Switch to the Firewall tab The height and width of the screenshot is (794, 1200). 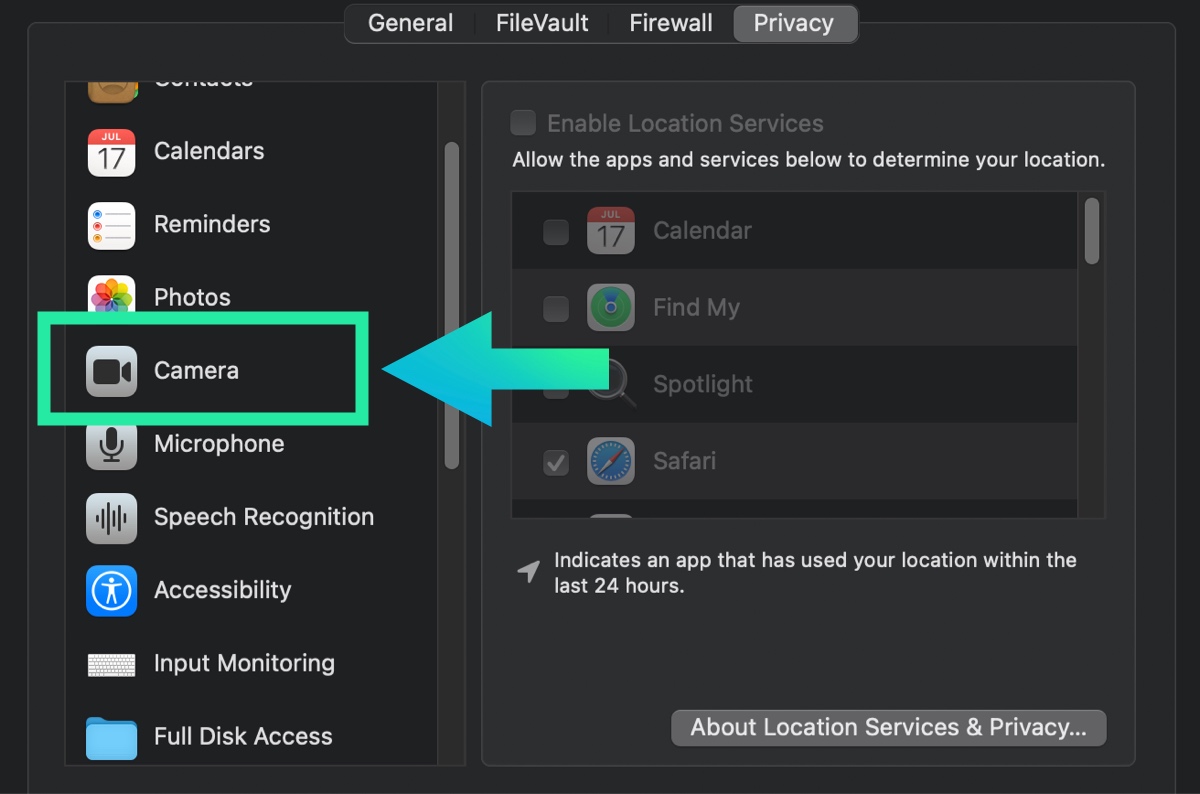click(671, 23)
